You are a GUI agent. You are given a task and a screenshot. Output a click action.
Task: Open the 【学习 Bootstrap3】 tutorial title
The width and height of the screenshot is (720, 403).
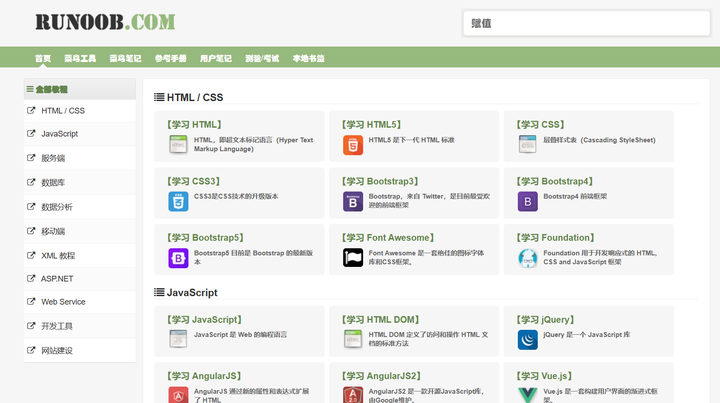point(380,181)
